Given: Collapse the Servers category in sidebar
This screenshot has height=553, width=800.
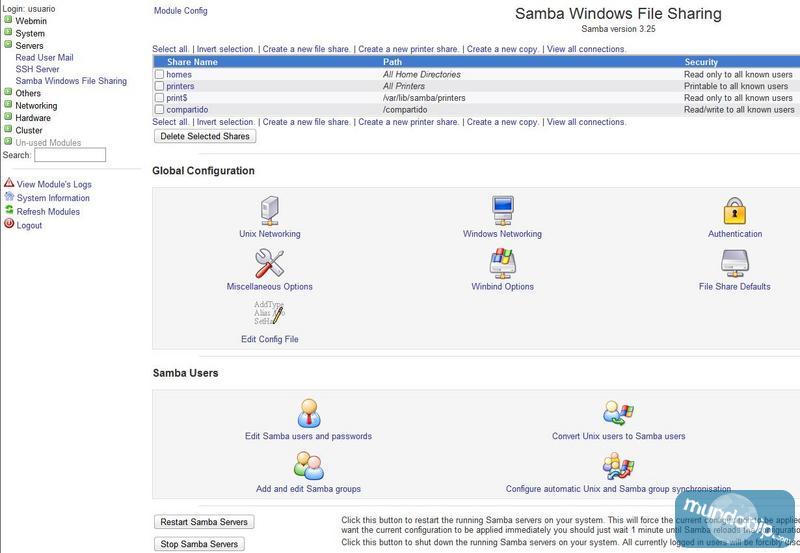Looking at the screenshot, I should [8, 44].
